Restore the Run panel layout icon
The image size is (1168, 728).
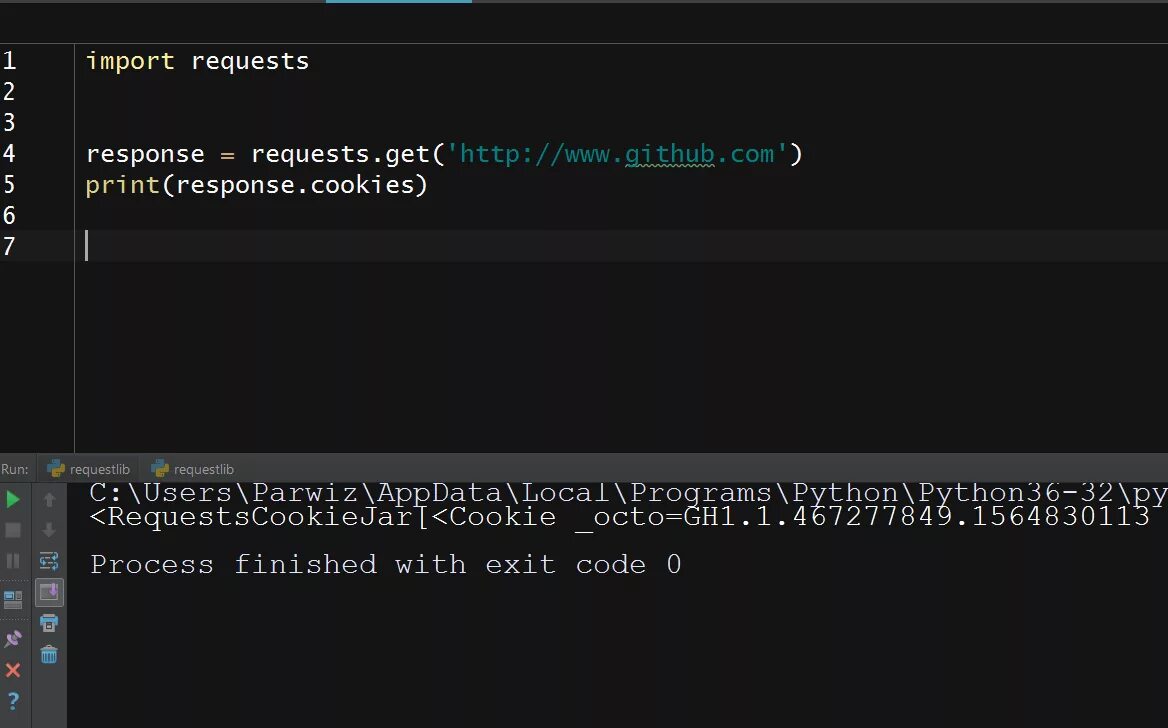coord(13,600)
